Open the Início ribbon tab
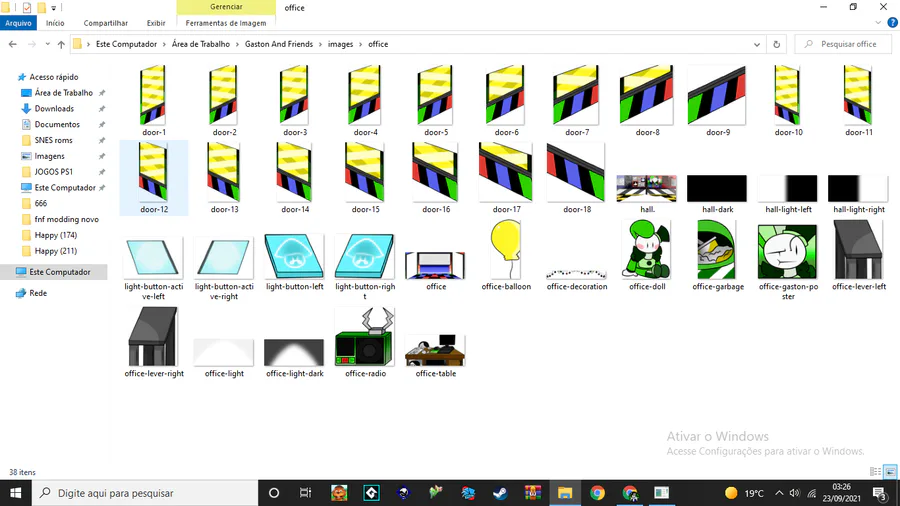The height and width of the screenshot is (506, 900). [55, 23]
